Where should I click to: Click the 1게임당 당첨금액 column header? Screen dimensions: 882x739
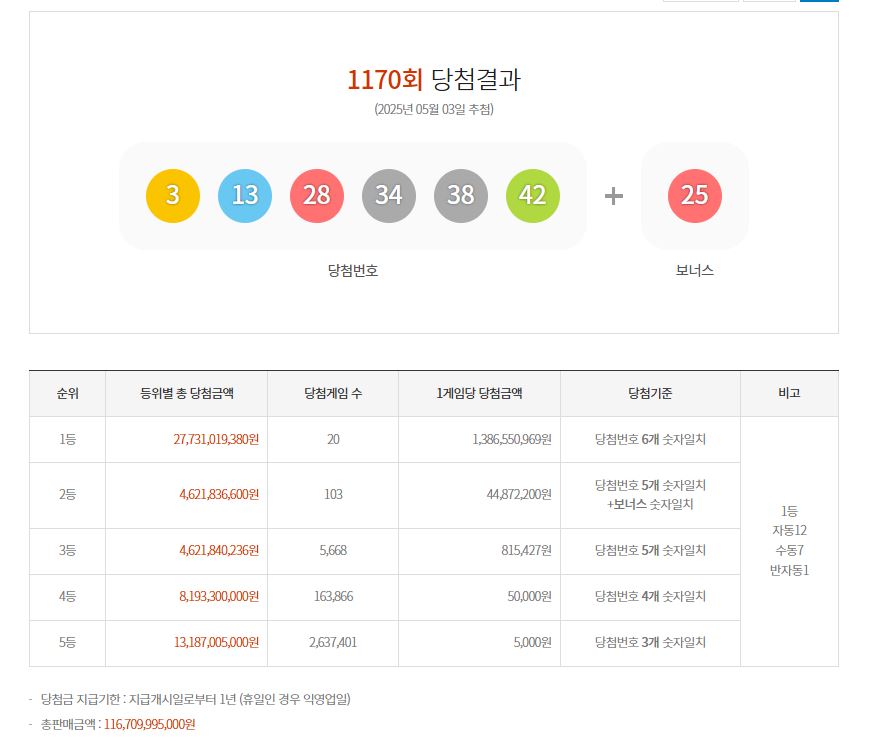tap(479, 393)
